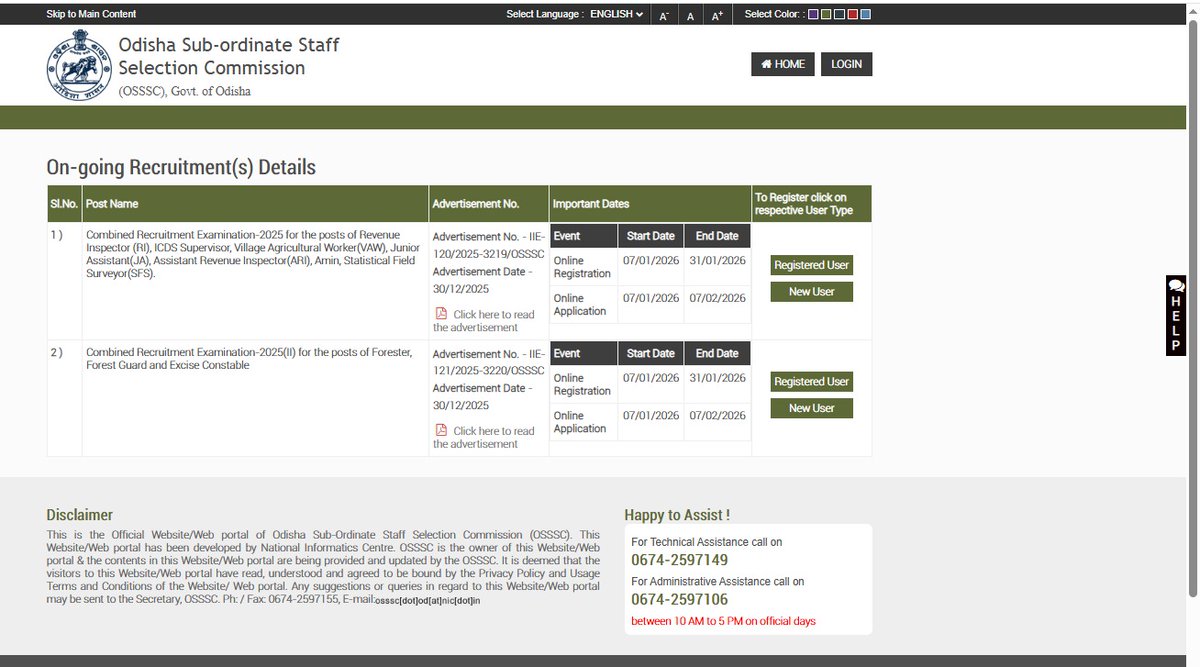Click the Advertisement No. column header
Viewport: 1200px width, 667px height.
tap(489, 203)
